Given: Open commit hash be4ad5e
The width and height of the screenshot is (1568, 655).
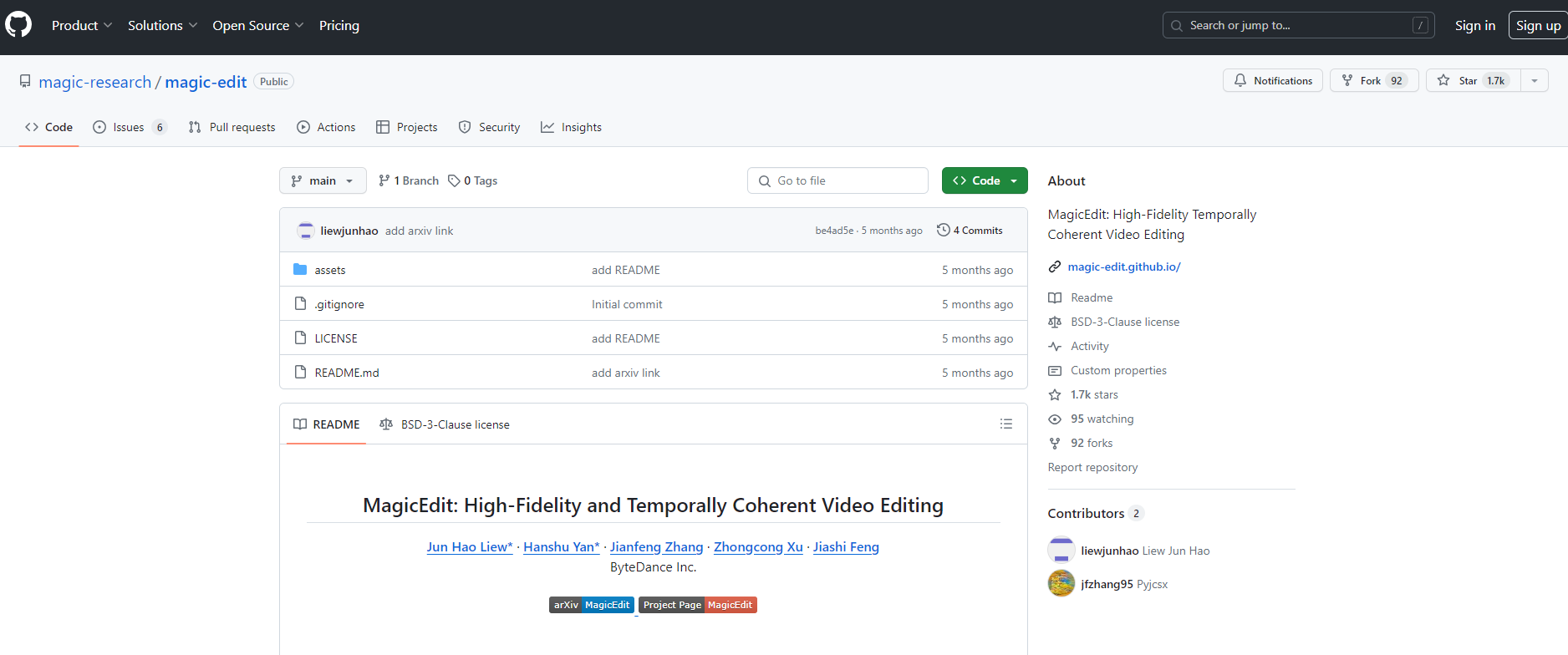Looking at the screenshot, I should coord(834,231).
